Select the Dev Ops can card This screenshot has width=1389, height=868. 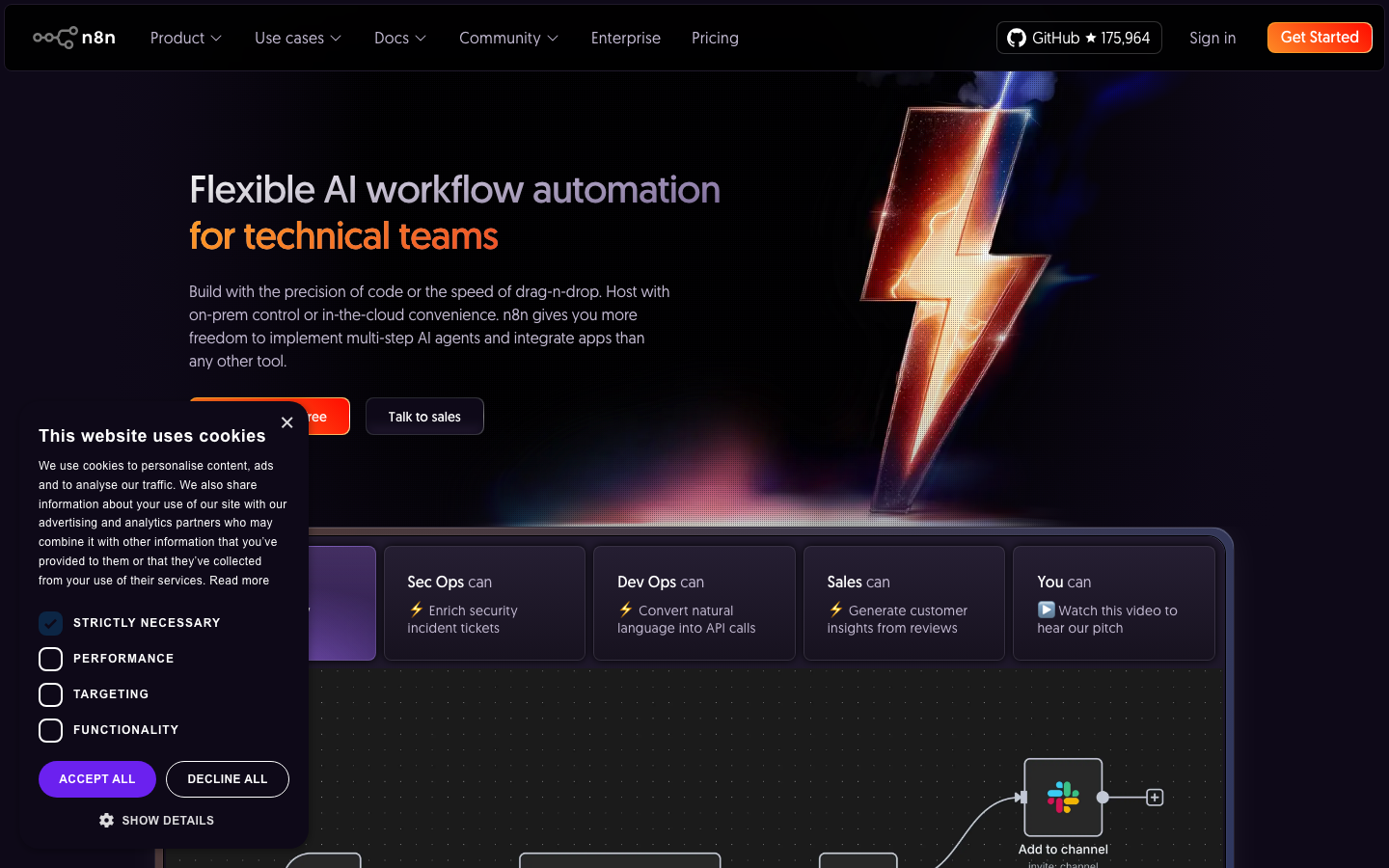click(694, 604)
